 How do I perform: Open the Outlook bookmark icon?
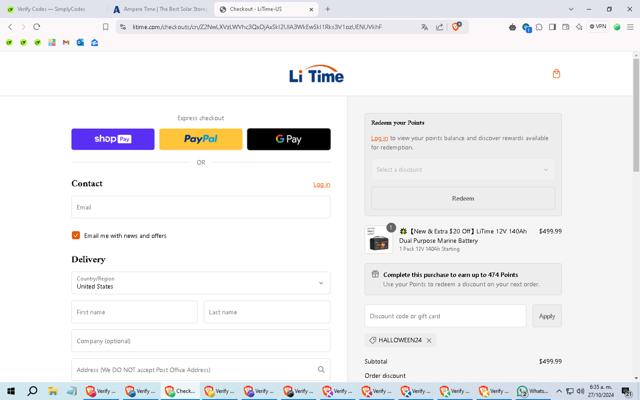pos(80,42)
